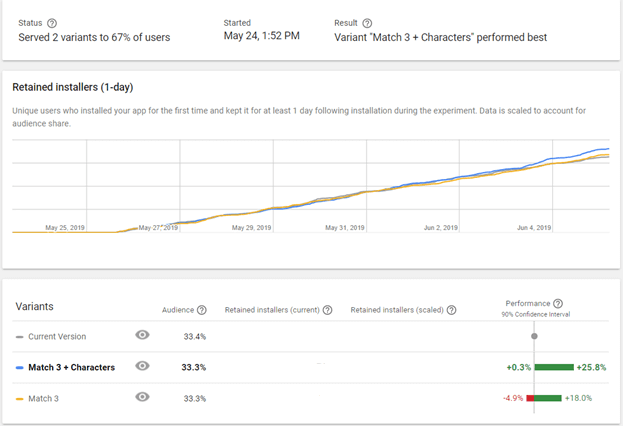Click the Match 3 variant name
The width and height of the screenshot is (623, 426).
tap(44, 398)
